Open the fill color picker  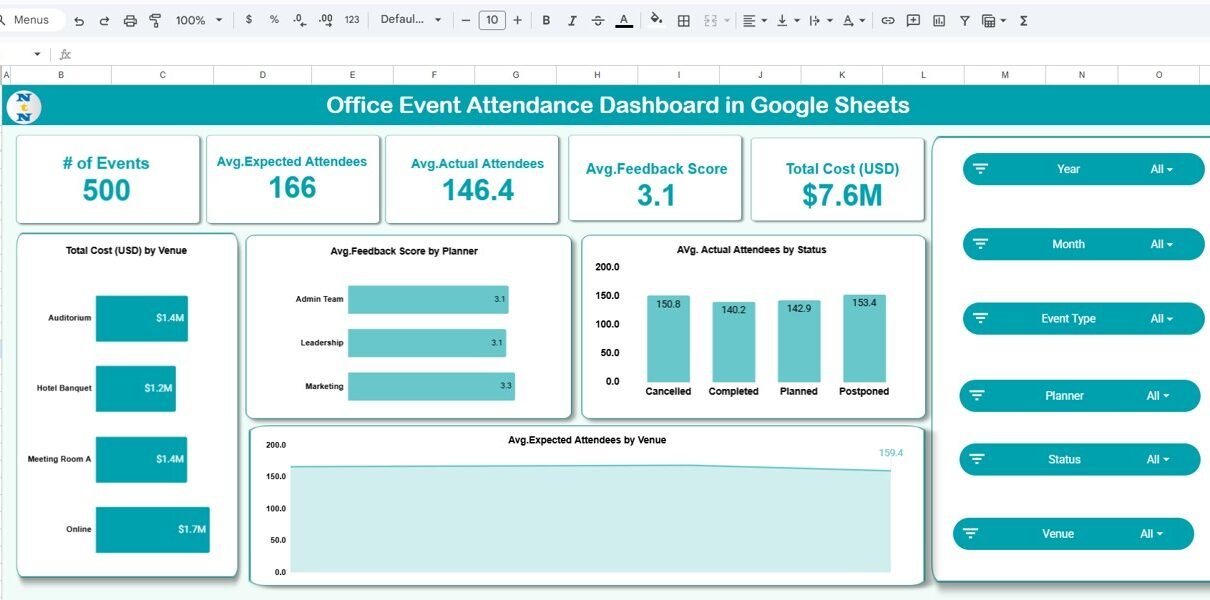[656, 20]
